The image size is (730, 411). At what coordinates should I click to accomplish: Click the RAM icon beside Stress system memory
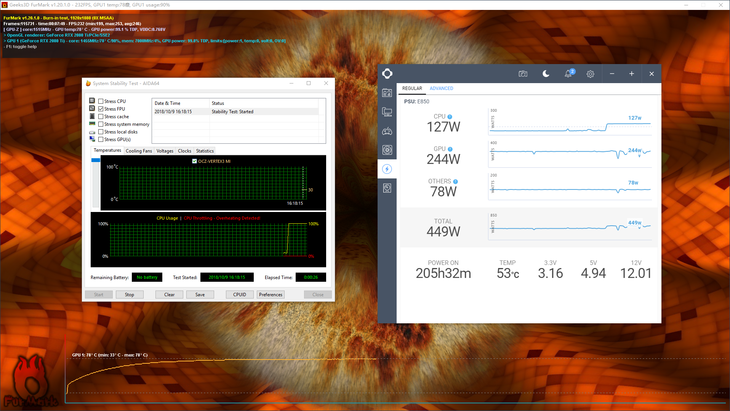click(92, 124)
